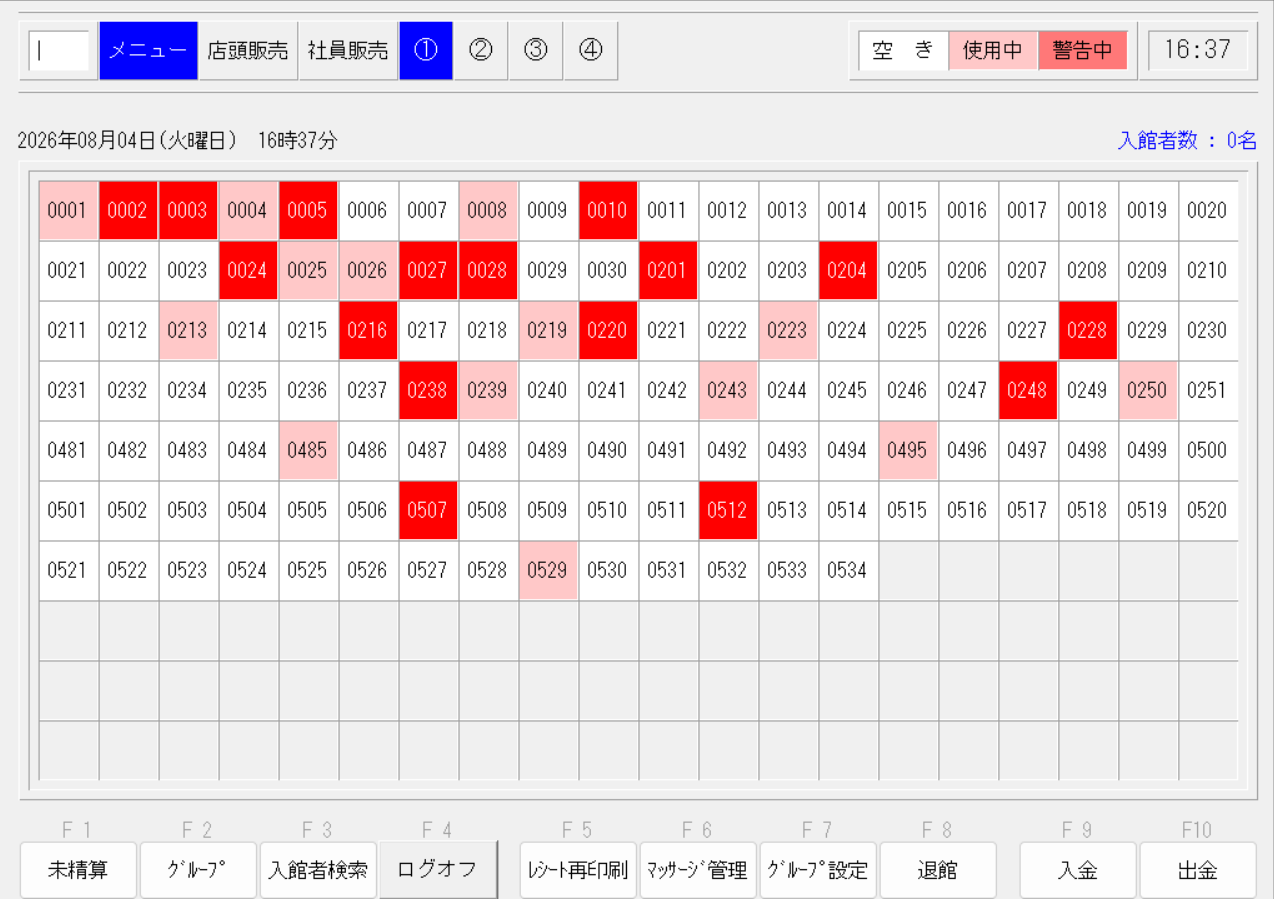Open グループ設定 settings

tap(818, 870)
